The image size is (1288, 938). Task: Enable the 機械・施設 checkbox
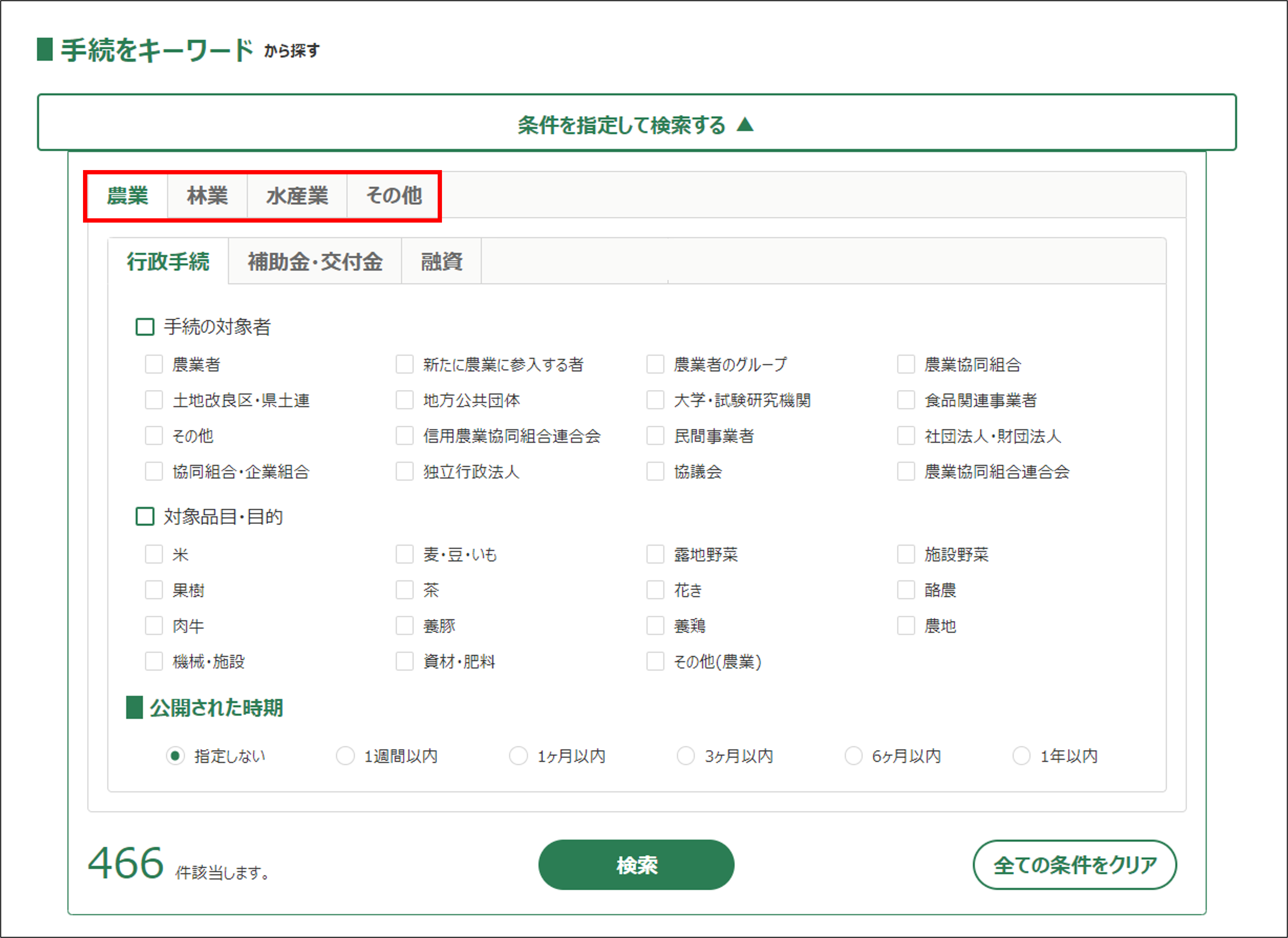[x=154, y=662]
